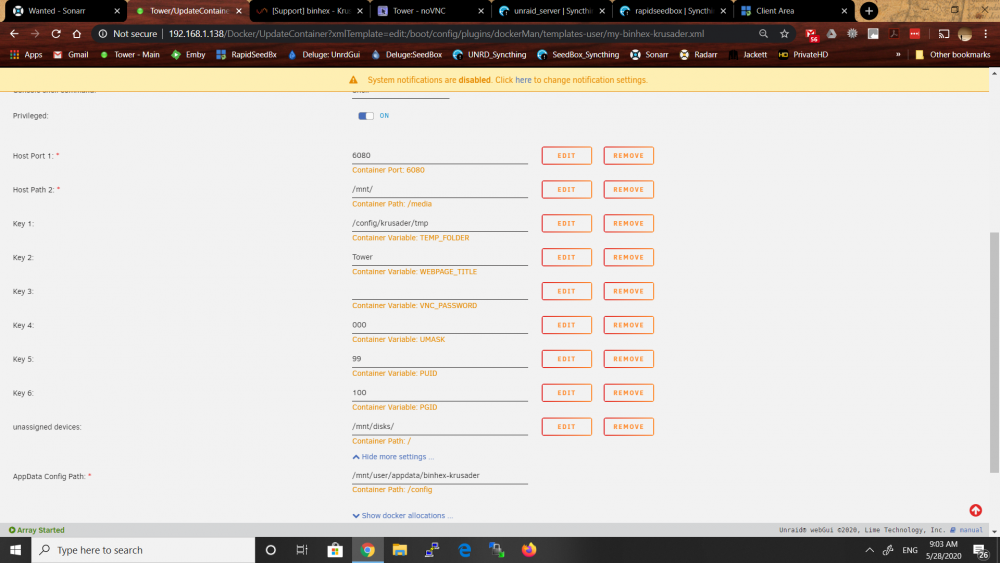Open Microsoft Edge from taskbar
The image size is (1000, 563).
(x=464, y=550)
